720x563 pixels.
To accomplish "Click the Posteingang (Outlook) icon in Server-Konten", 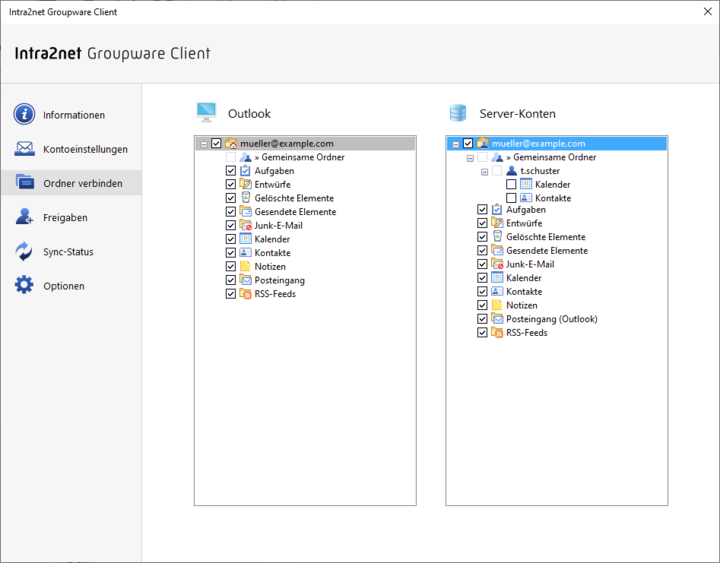I will [497, 319].
